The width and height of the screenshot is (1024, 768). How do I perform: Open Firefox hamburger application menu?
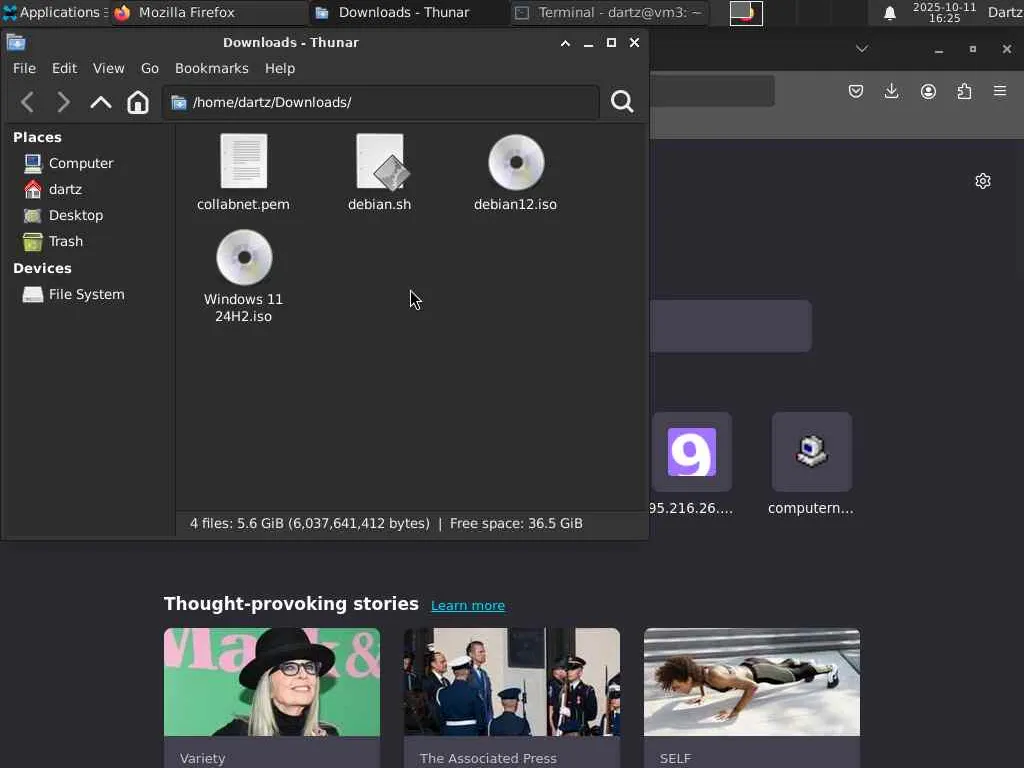click(x=1000, y=91)
